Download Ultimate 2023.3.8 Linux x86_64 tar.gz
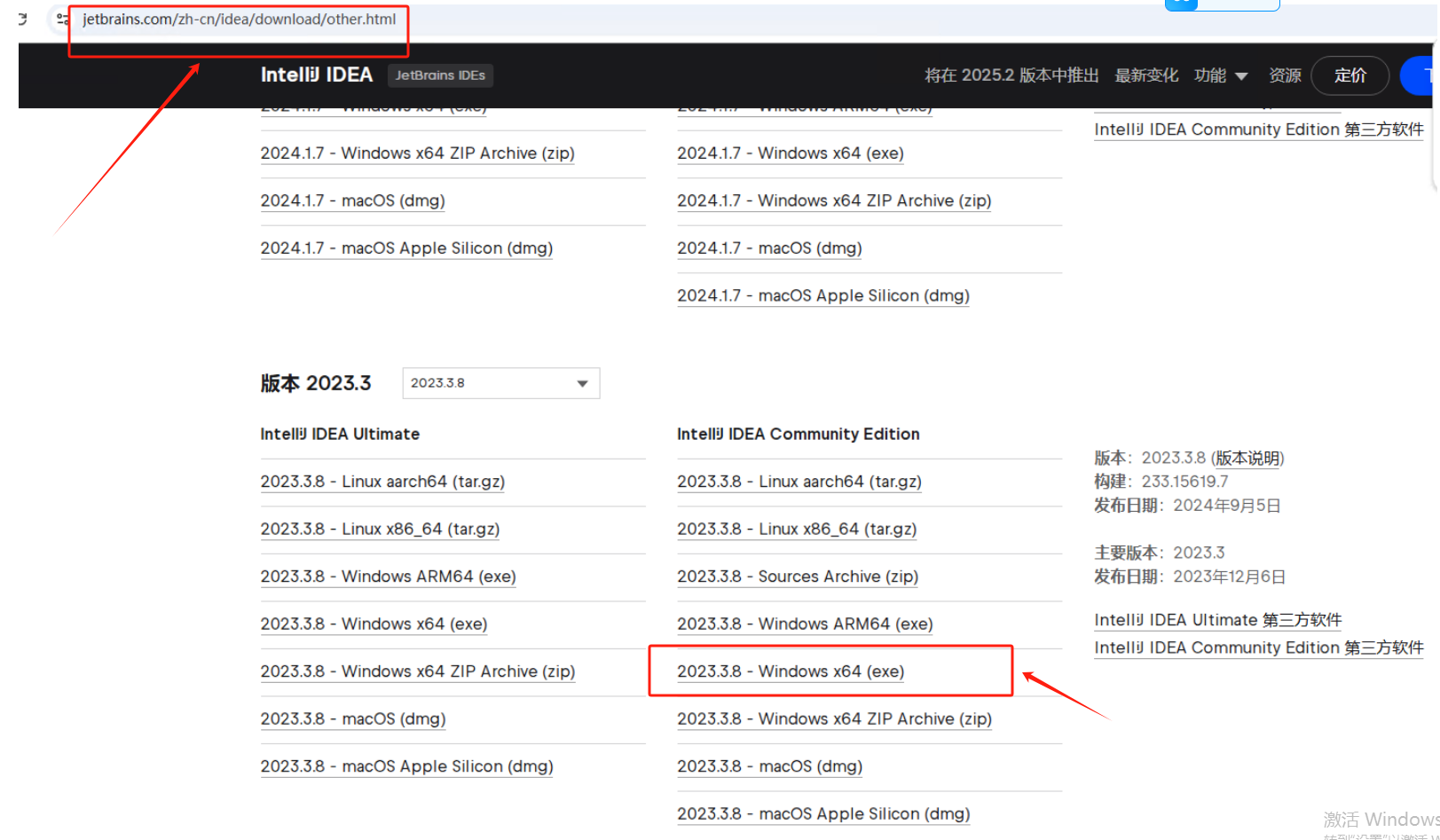Viewport: 1440px width, 840px height. tap(380, 530)
